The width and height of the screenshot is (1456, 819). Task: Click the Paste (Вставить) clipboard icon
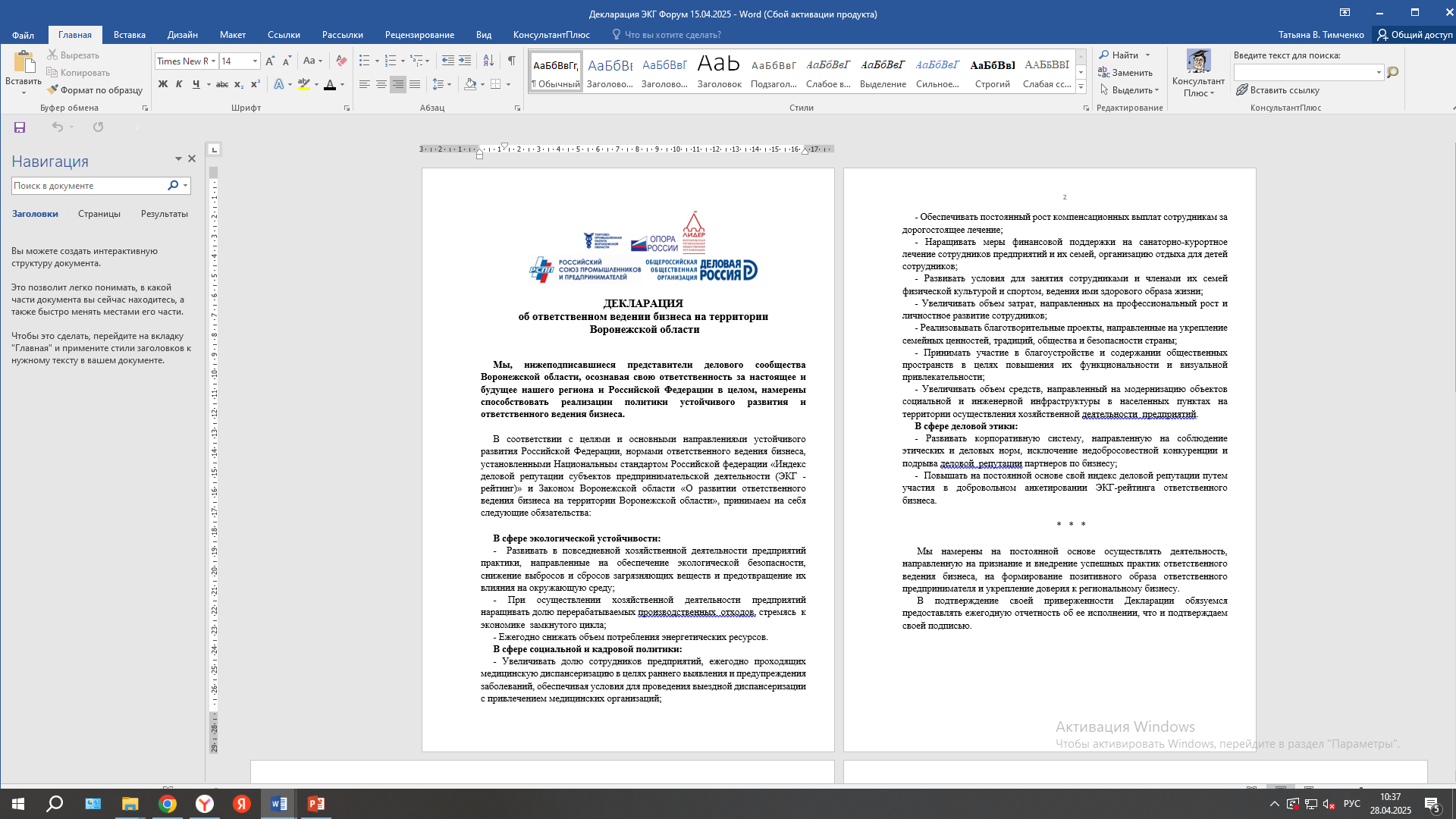[x=24, y=62]
